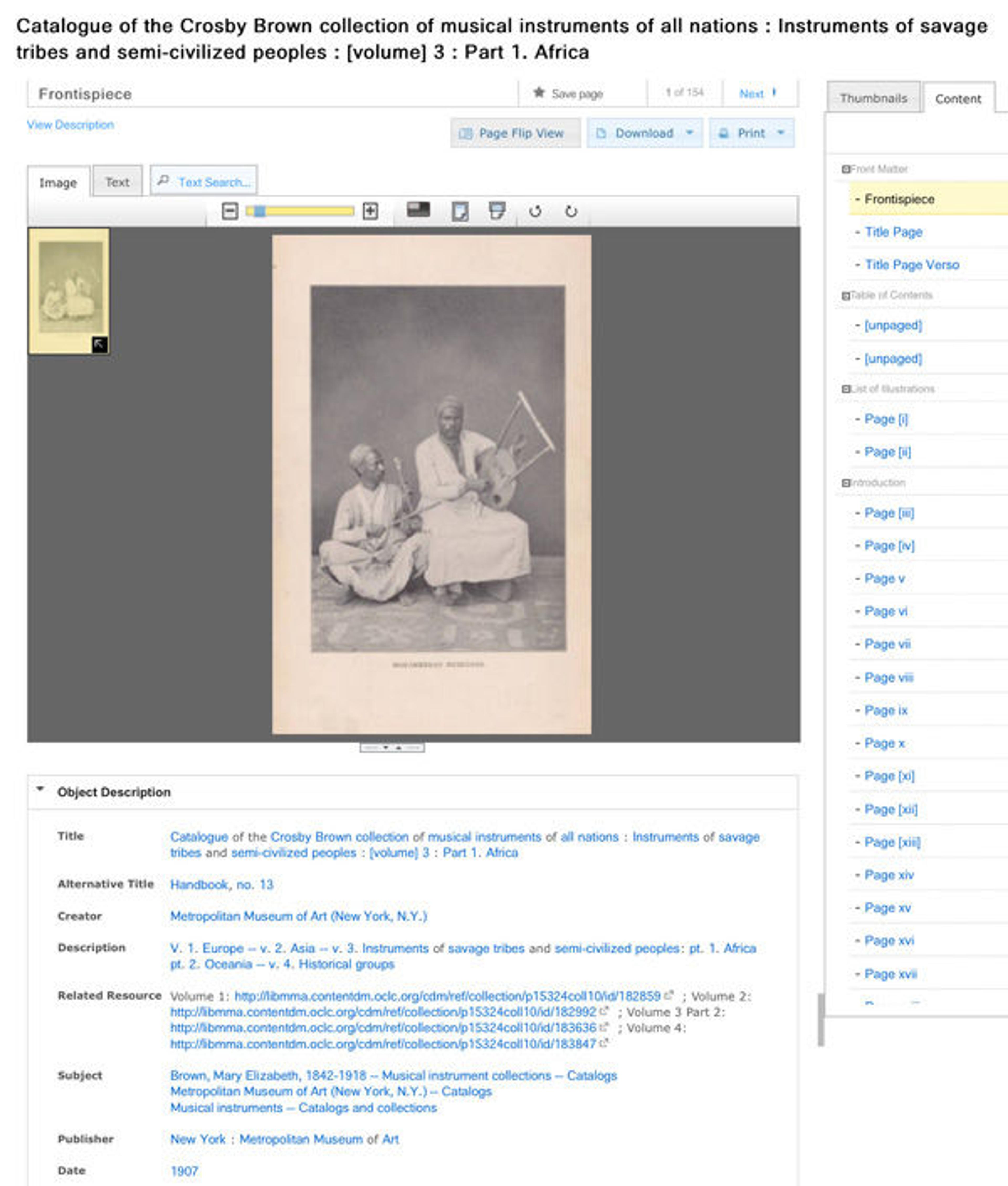Click the View Description link
This screenshot has height=1186, width=1008.
coord(70,124)
